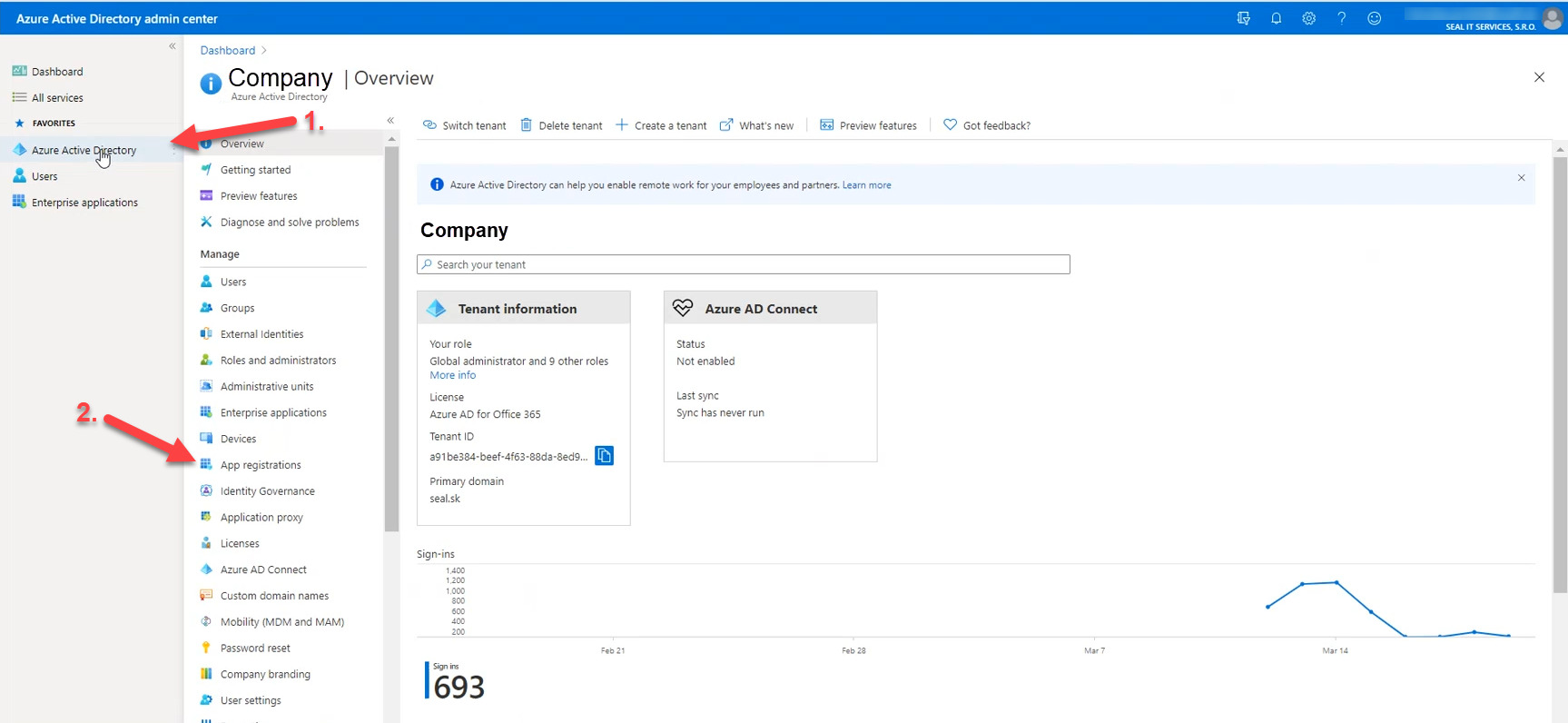Open What's new link in toolbar
Screen dimensions: 1568x723
(756, 125)
